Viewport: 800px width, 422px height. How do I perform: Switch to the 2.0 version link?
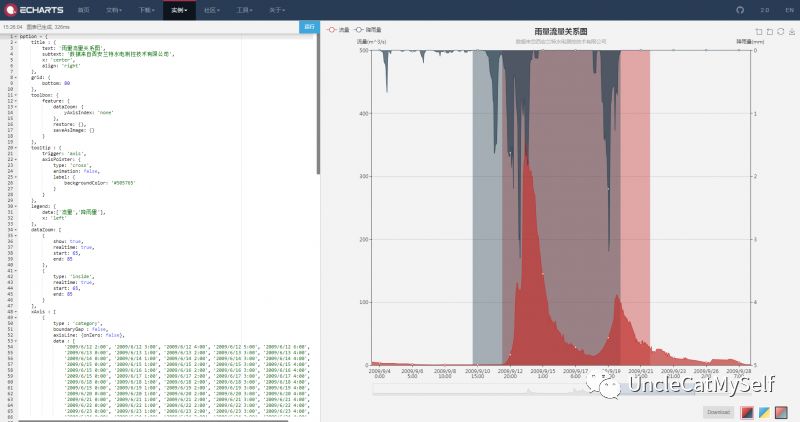coord(765,10)
